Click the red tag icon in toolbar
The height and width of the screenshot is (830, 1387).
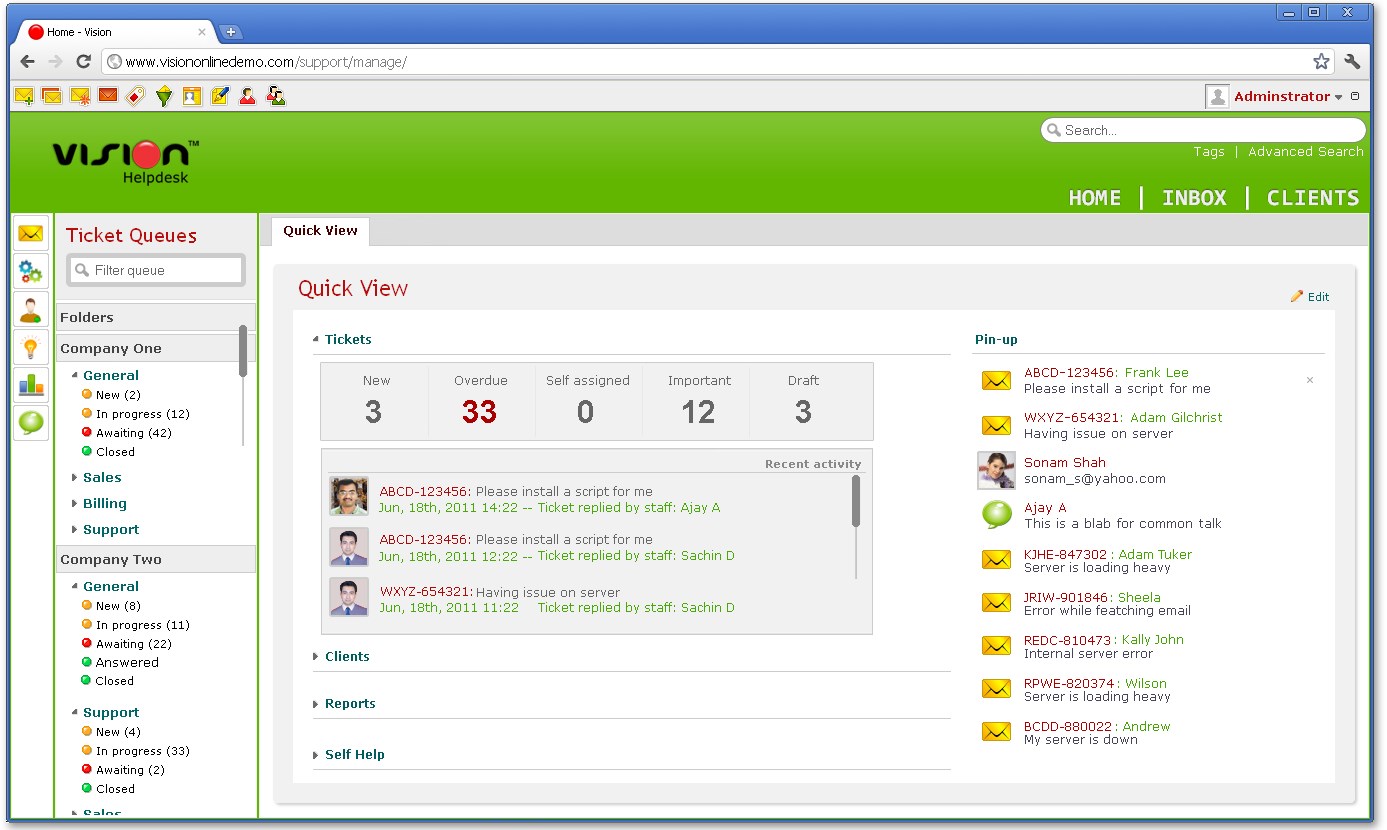pyautogui.click(x=136, y=96)
